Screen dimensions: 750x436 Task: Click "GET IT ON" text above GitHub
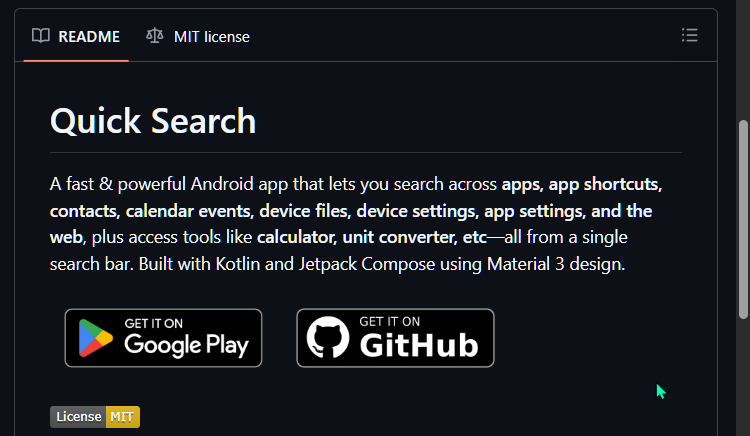coord(389,322)
